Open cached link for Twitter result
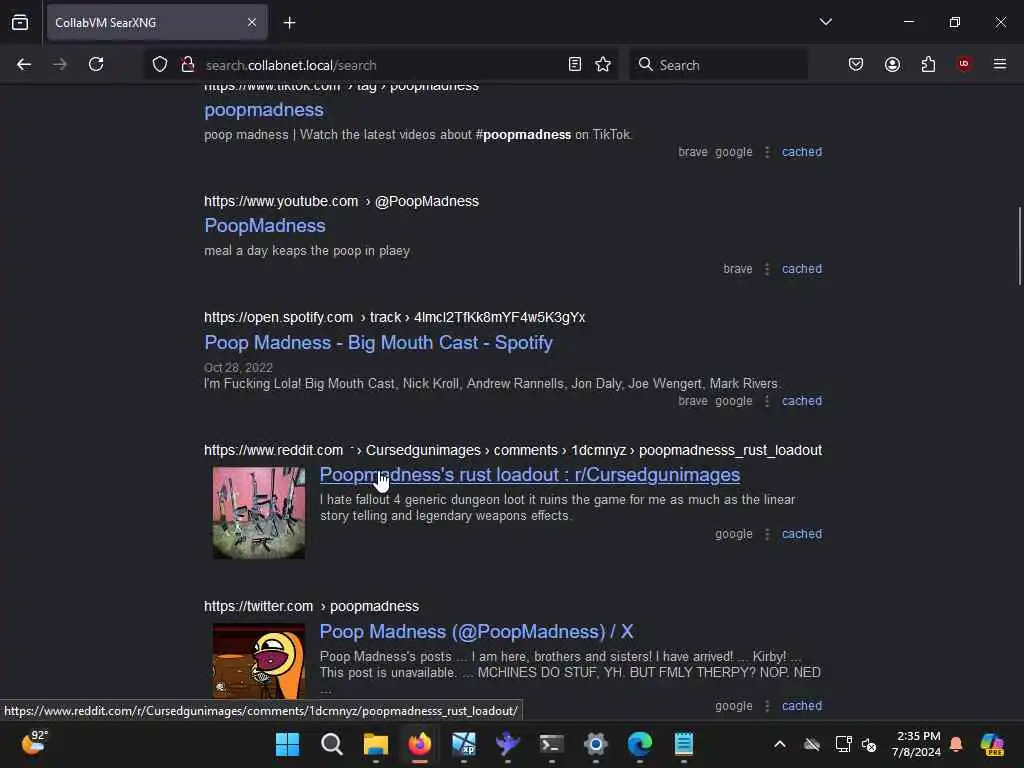The image size is (1024, 768). pos(802,705)
